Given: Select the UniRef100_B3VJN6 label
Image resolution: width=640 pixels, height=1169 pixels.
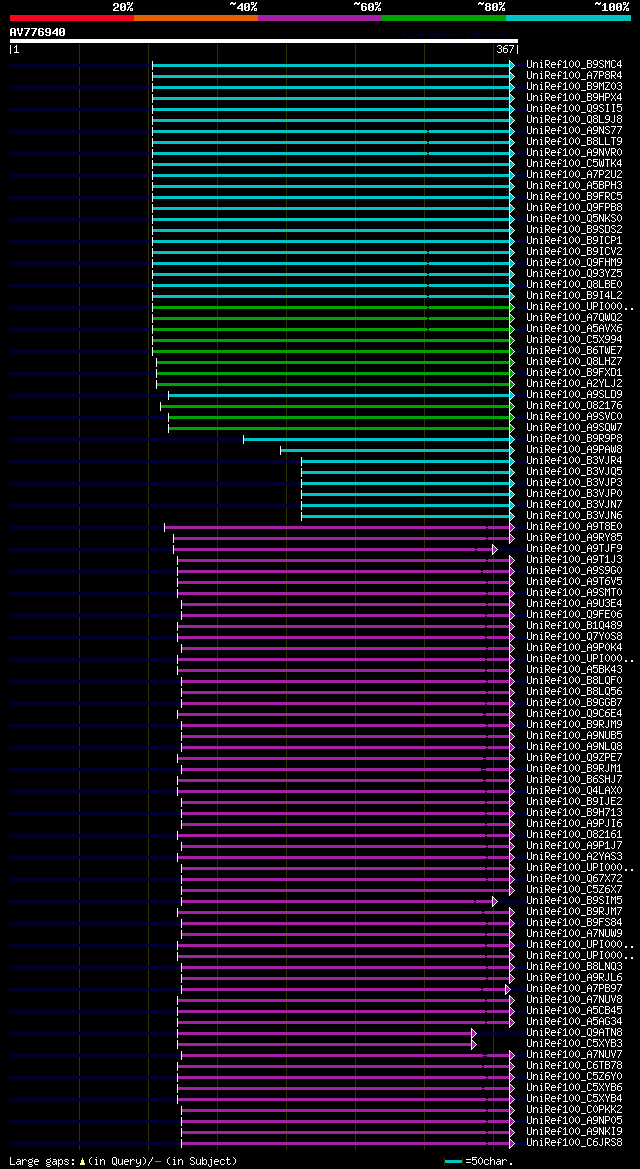Looking at the screenshot, I should click(x=574, y=515).
